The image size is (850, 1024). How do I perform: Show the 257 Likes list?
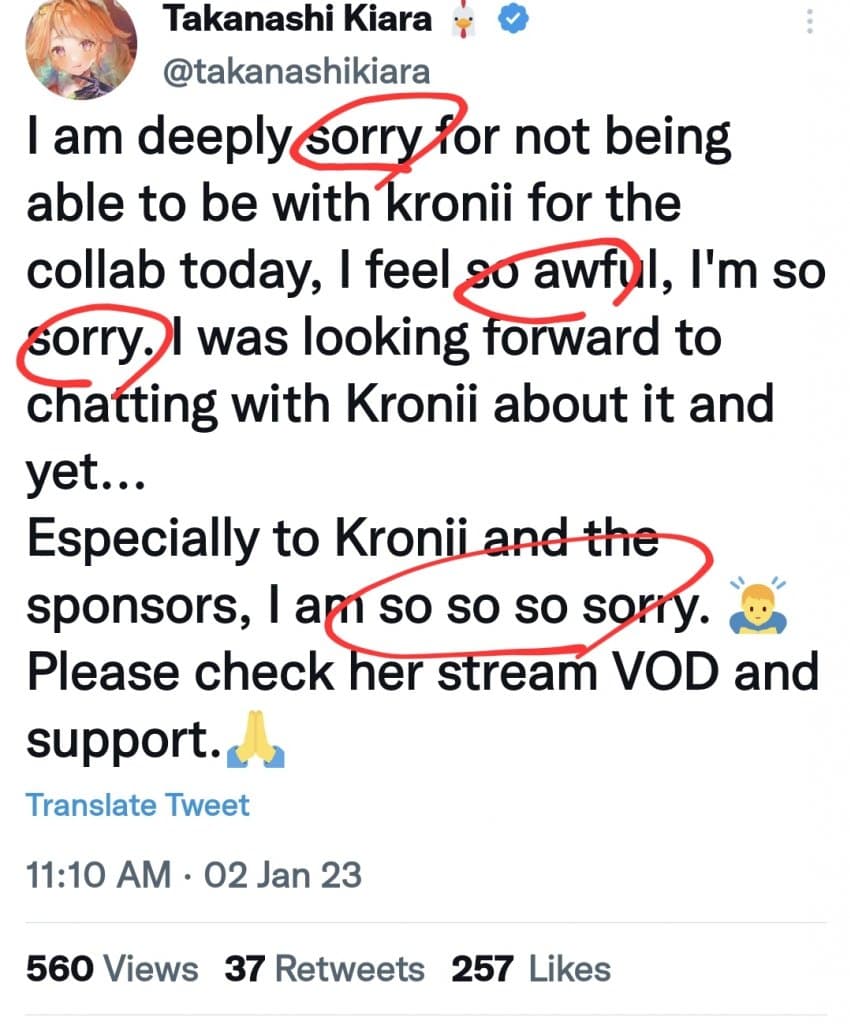[x=530, y=968]
